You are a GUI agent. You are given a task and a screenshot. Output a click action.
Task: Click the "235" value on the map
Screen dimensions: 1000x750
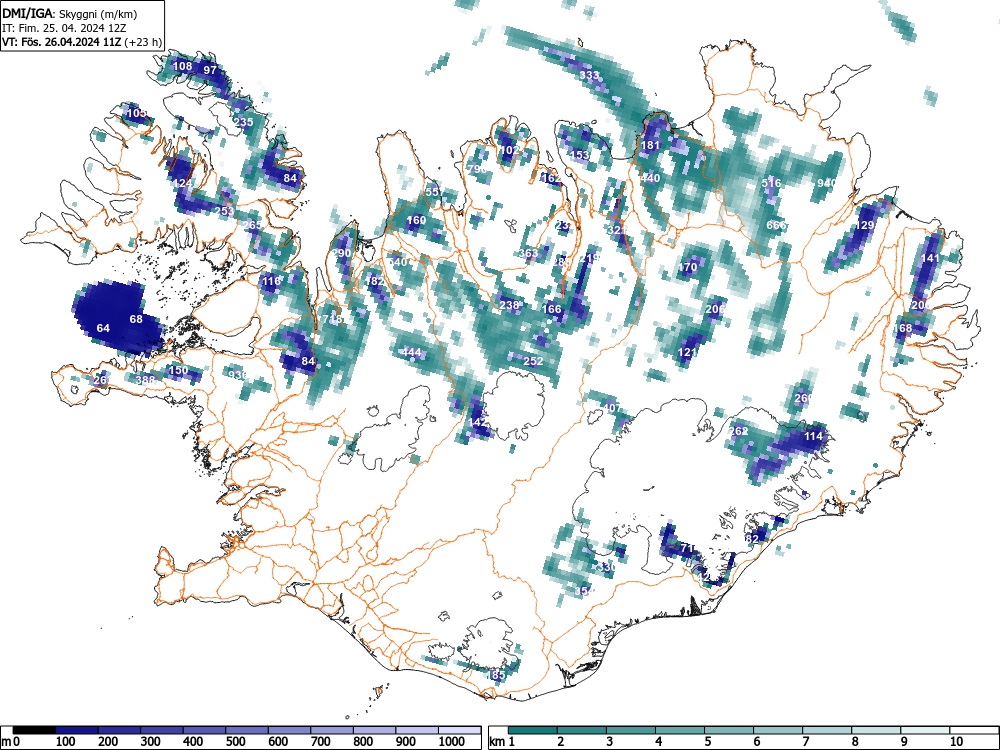click(x=244, y=122)
